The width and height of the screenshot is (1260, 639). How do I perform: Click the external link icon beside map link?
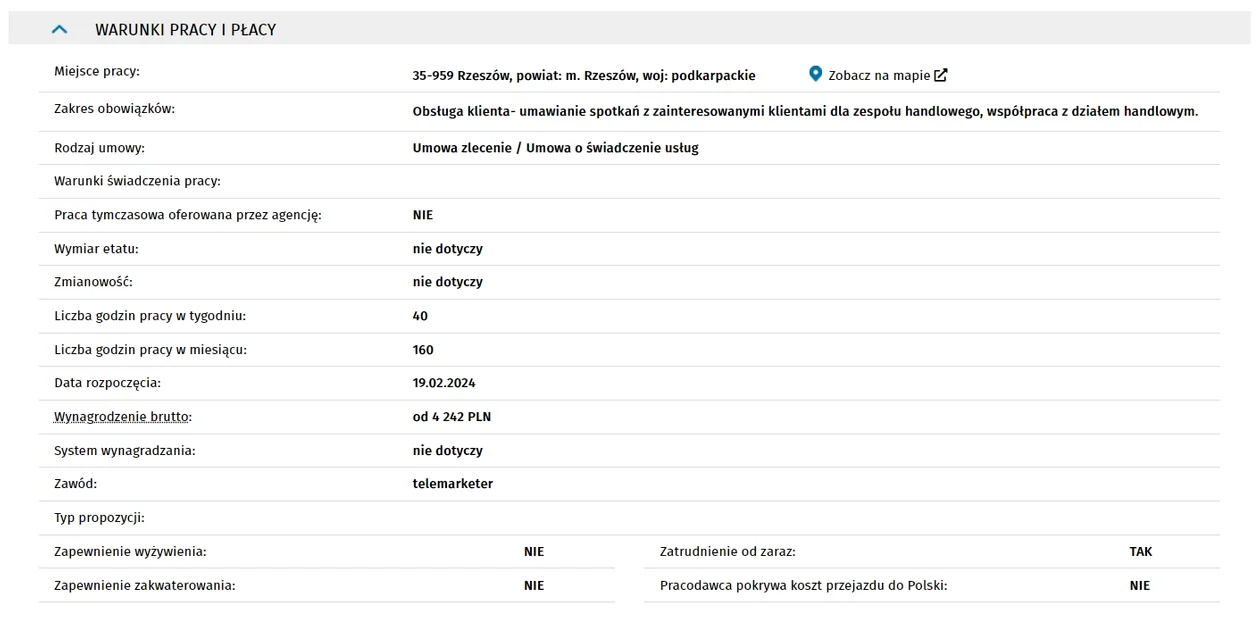coord(940,75)
